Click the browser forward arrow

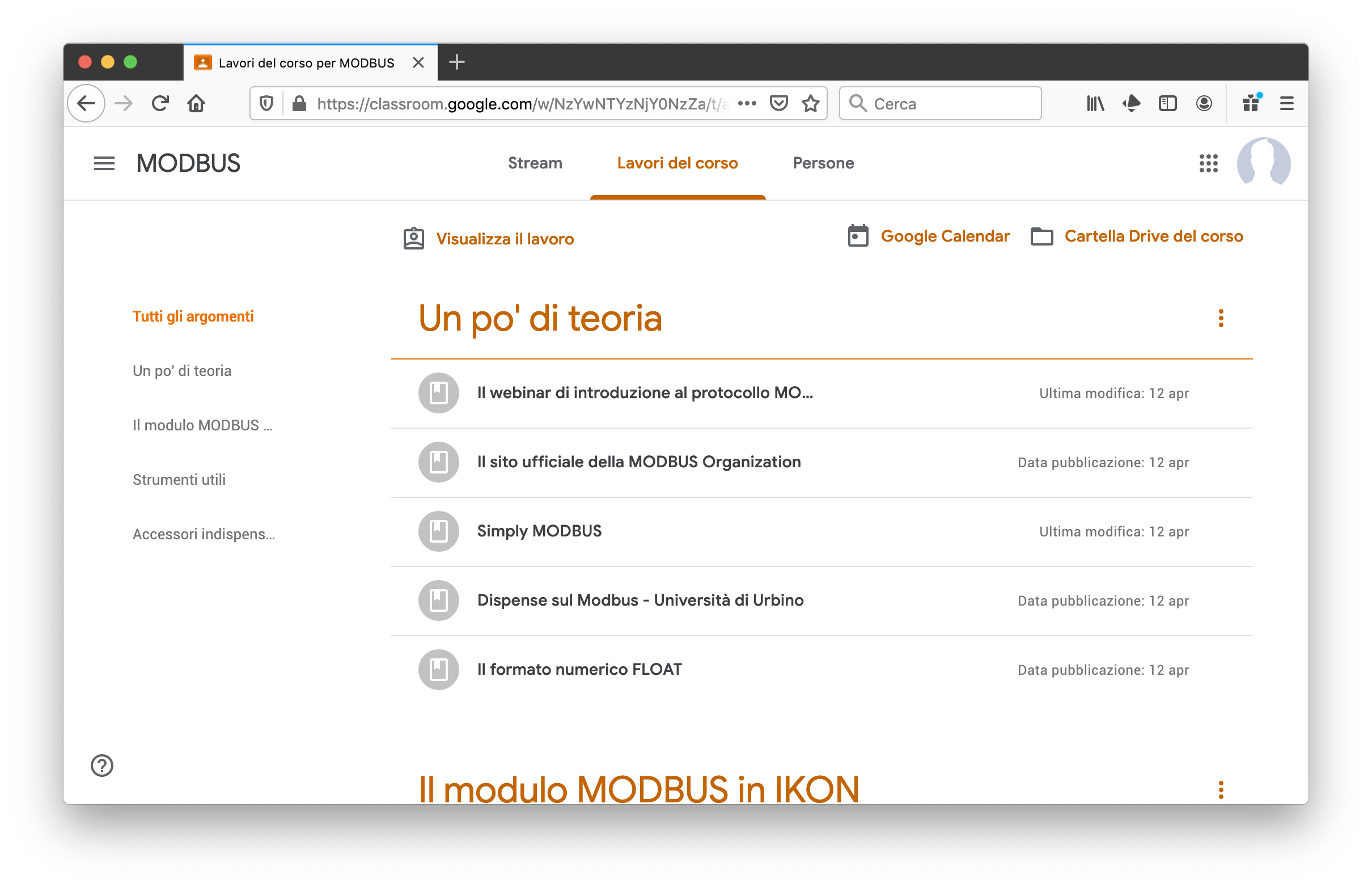(124, 104)
